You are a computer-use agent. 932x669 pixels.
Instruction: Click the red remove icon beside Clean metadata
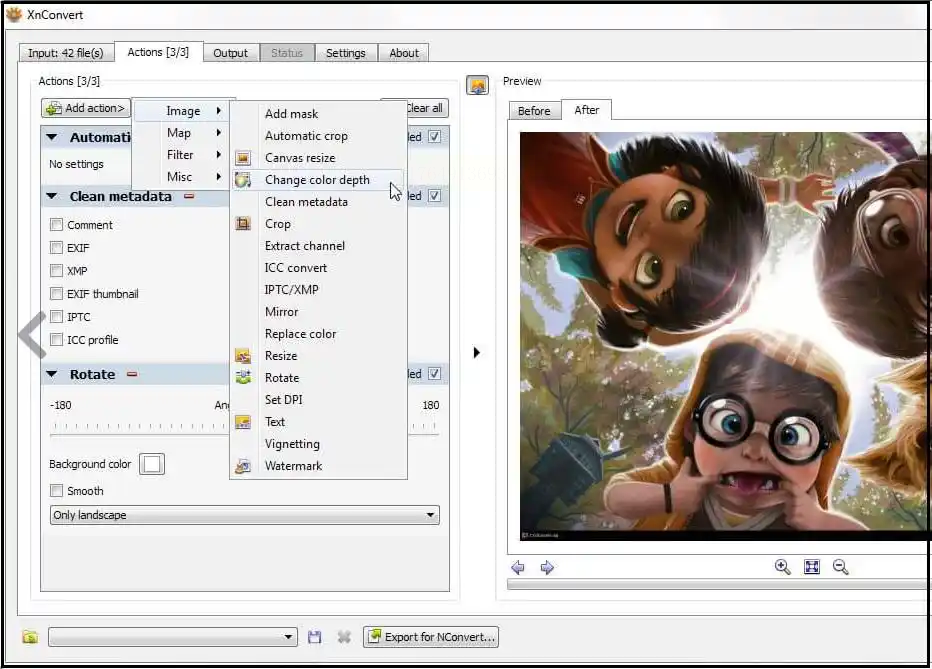tap(188, 197)
